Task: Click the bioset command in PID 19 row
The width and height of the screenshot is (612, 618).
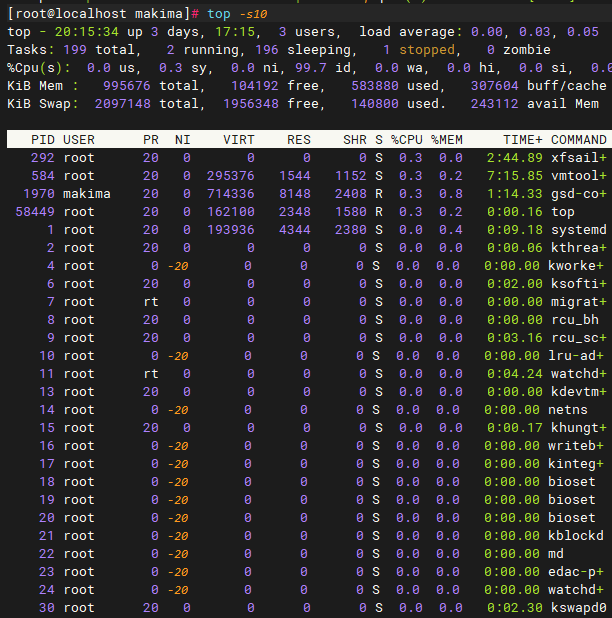Action: click(571, 500)
